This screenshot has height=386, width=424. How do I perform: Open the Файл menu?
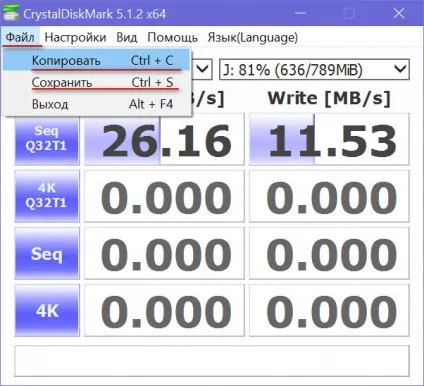click(20, 37)
